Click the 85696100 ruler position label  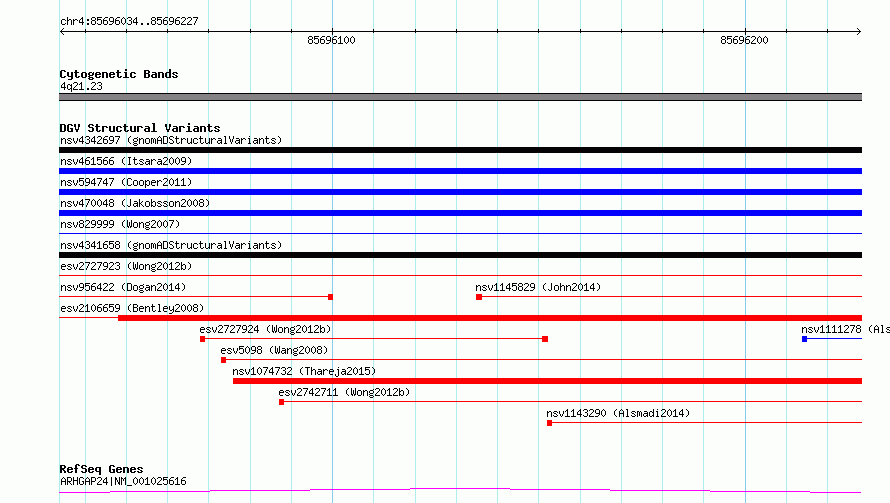(x=331, y=40)
